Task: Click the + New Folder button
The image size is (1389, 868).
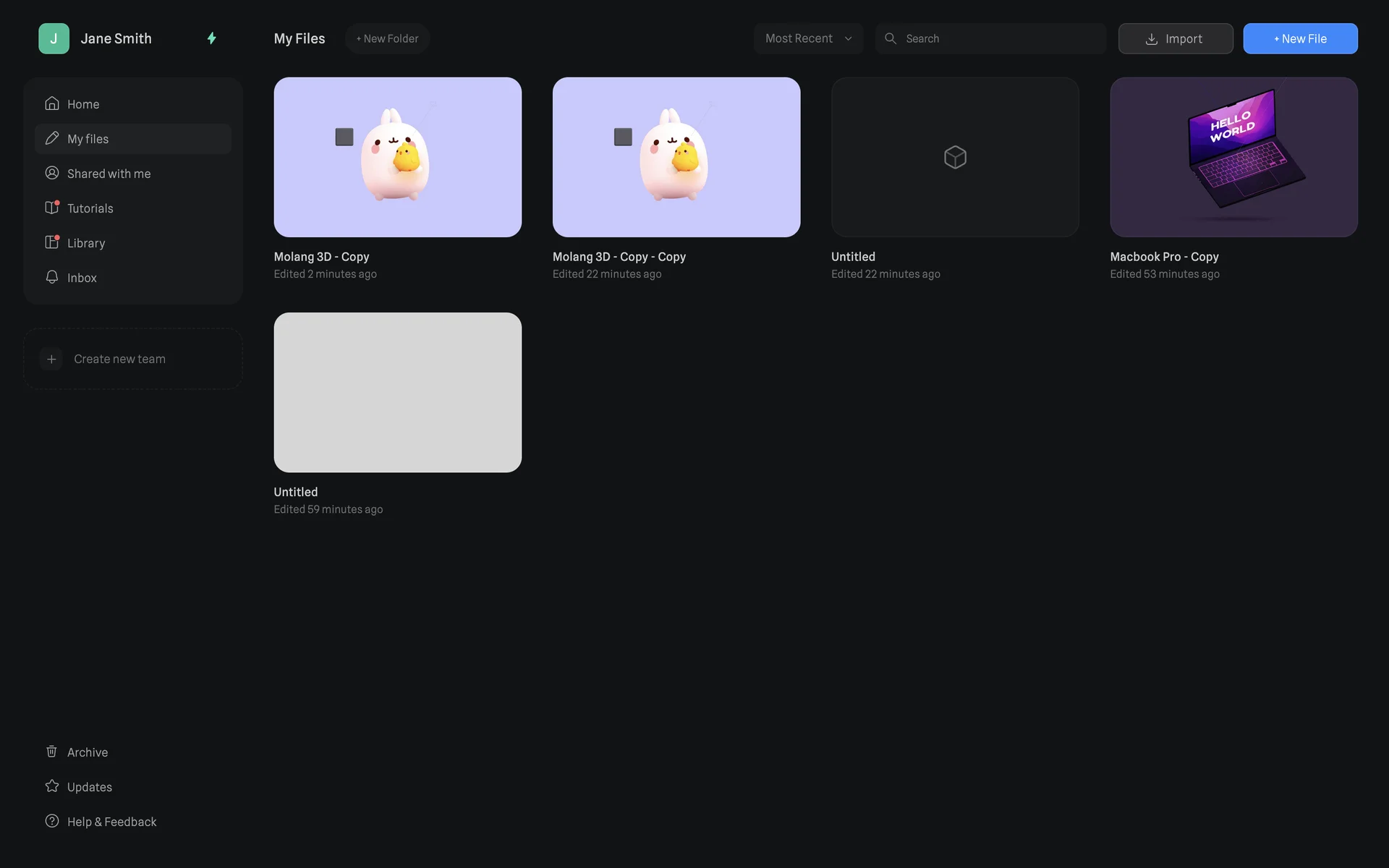Action: pyautogui.click(x=387, y=38)
